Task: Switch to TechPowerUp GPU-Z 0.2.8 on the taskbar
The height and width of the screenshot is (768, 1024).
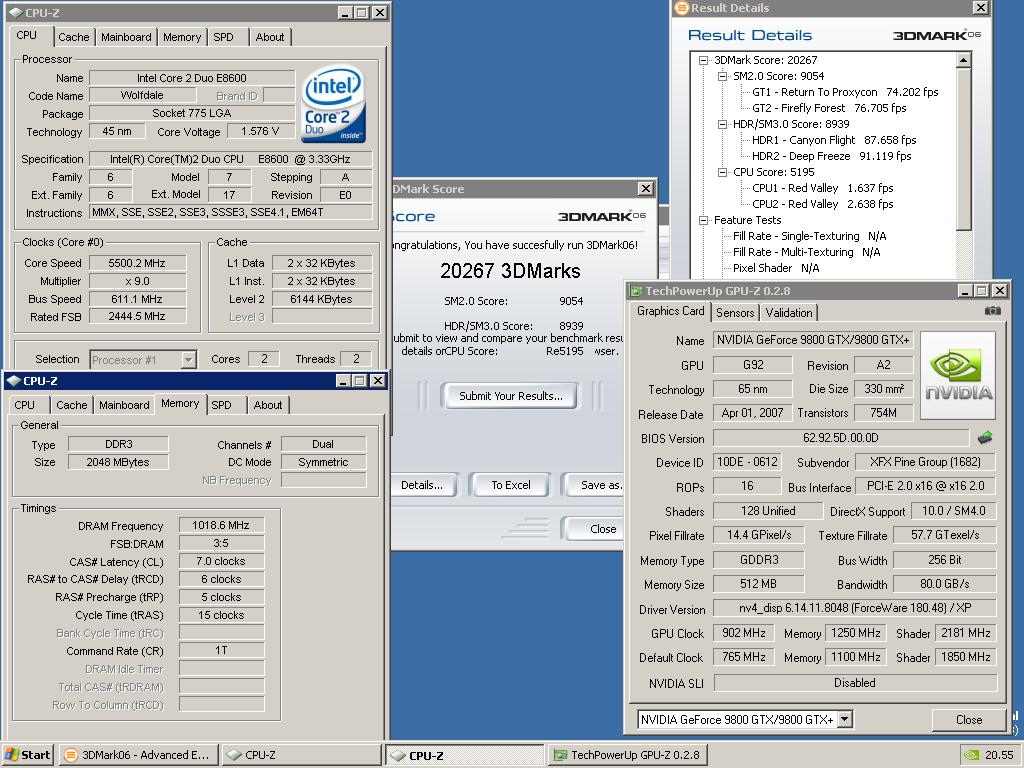Action: tap(627, 755)
